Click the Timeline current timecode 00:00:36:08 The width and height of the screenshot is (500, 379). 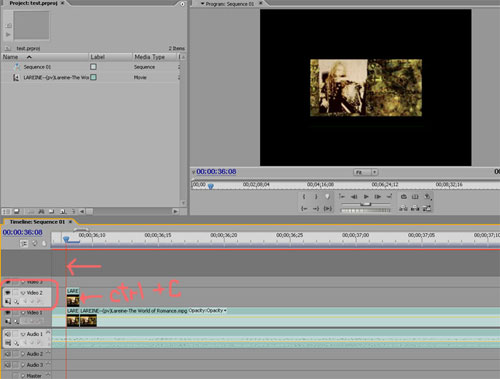click(x=23, y=232)
